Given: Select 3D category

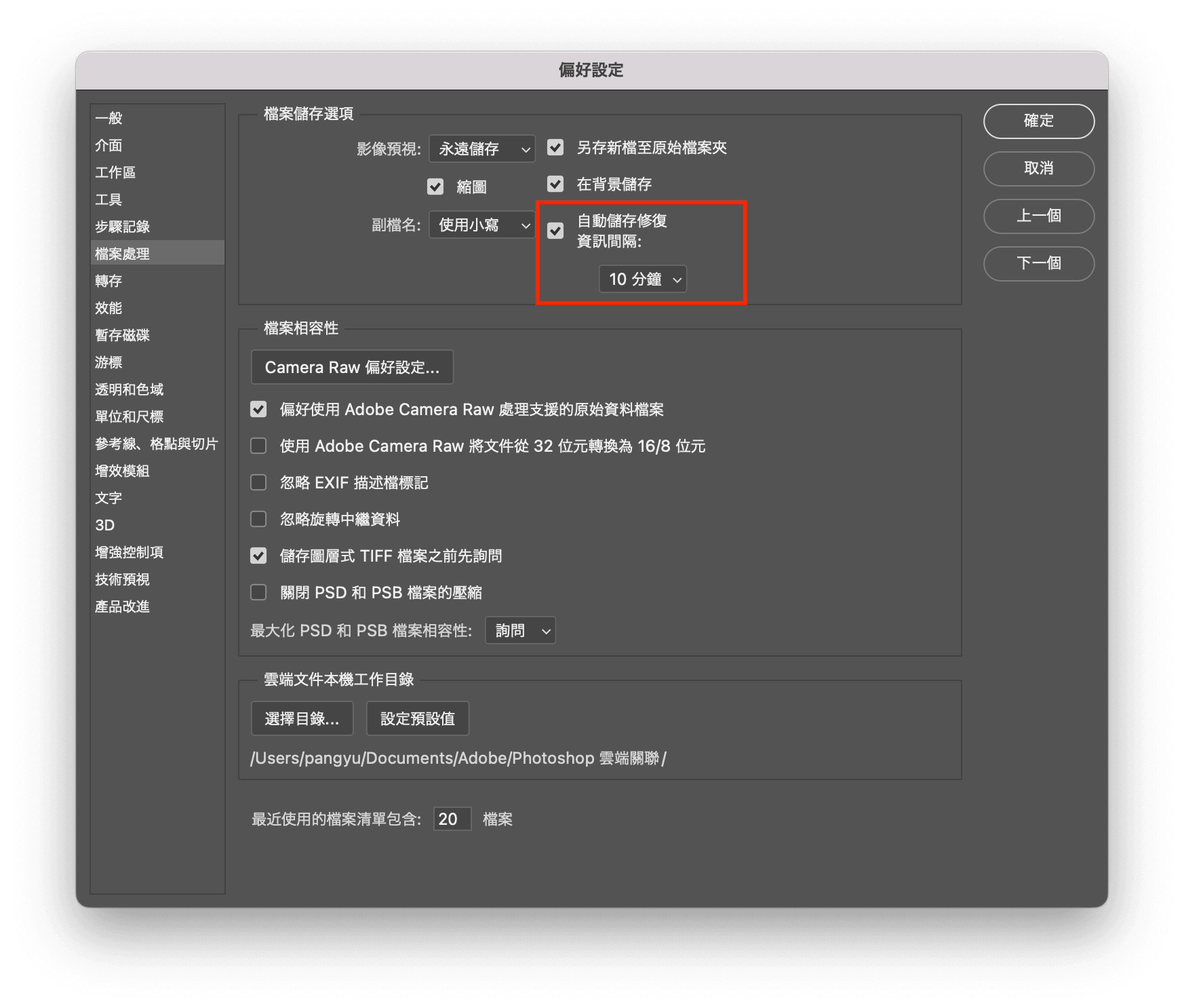Looking at the screenshot, I should point(157,525).
